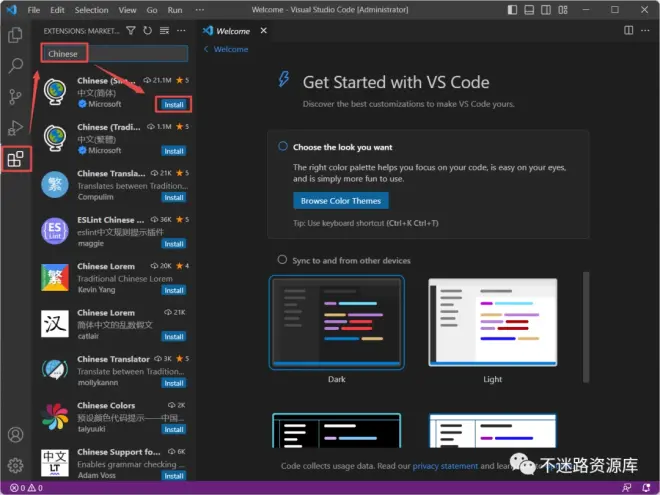The height and width of the screenshot is (495, 660).
Task: Select the light high contrast theme thumbnail
Action: coord(492,431)
